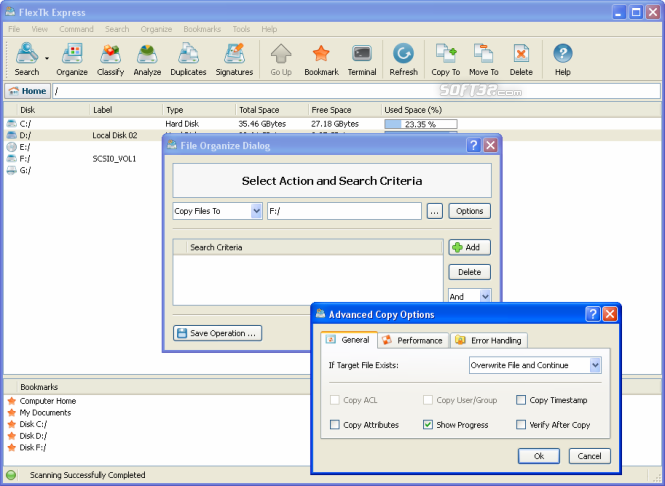Screen dimensions: 665x486
Task: Launch the Classify tool
Action: click(x=110, y=59)
